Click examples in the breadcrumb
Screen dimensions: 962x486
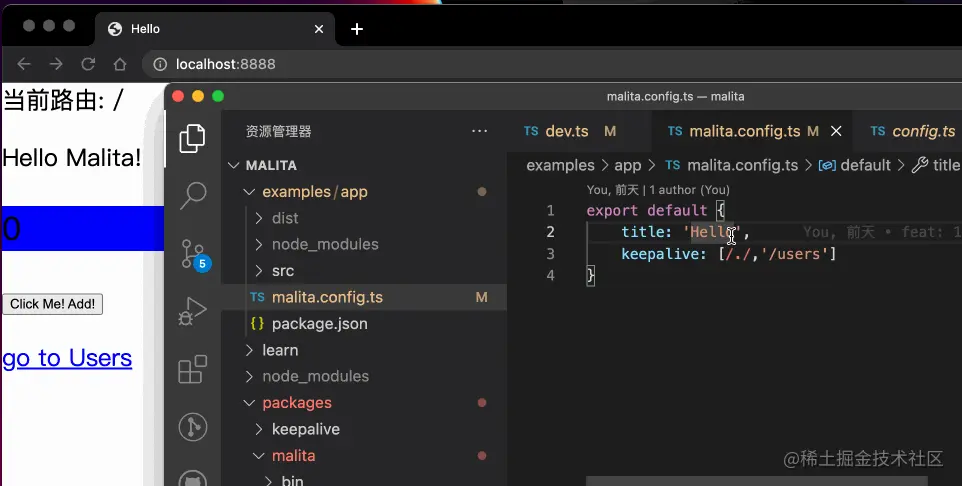tap(560, 166)
